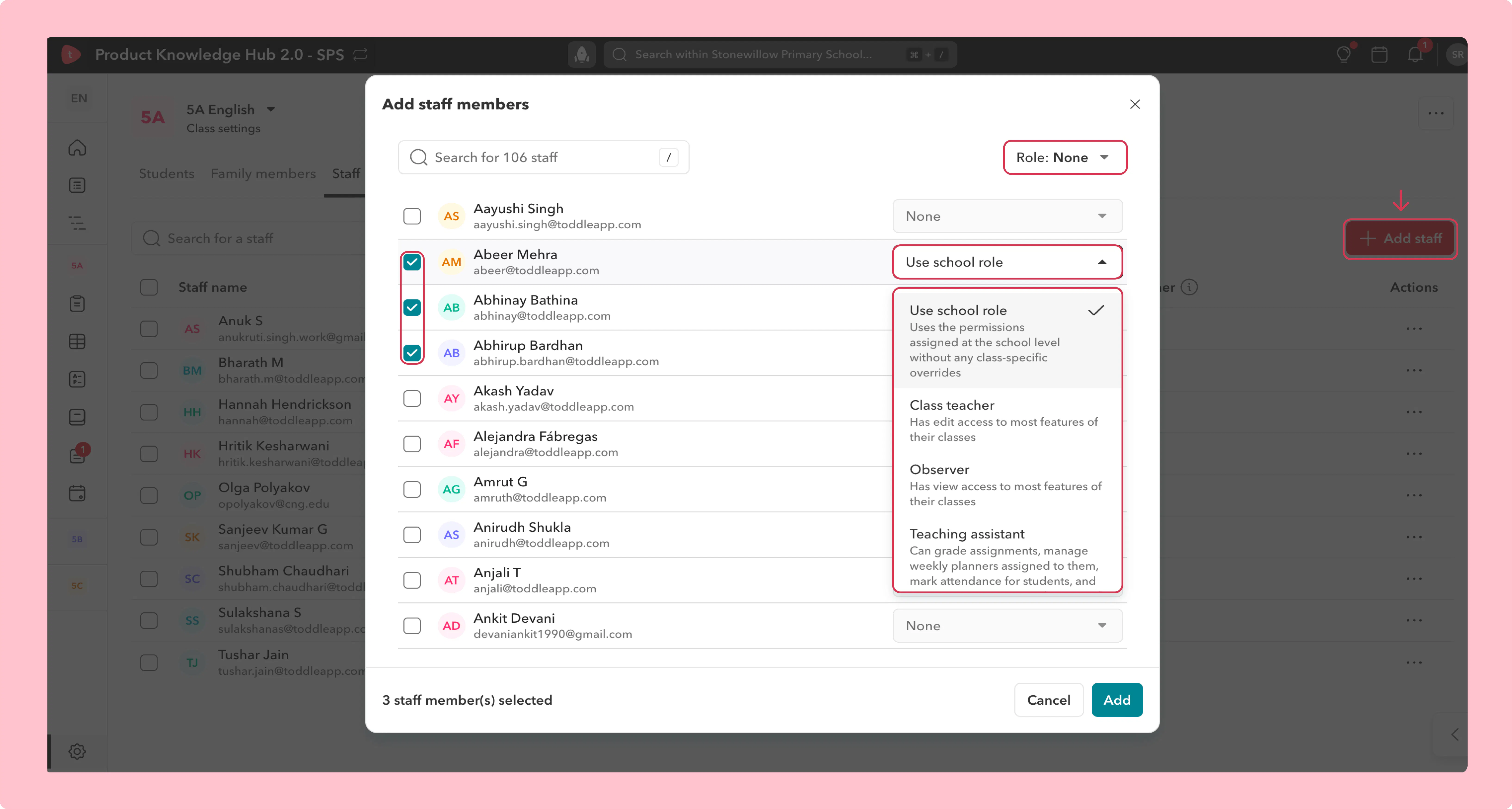Open the calendar icon in top bar
The height and width of the screenshot is (809, 1512).
click(1379, 55)
